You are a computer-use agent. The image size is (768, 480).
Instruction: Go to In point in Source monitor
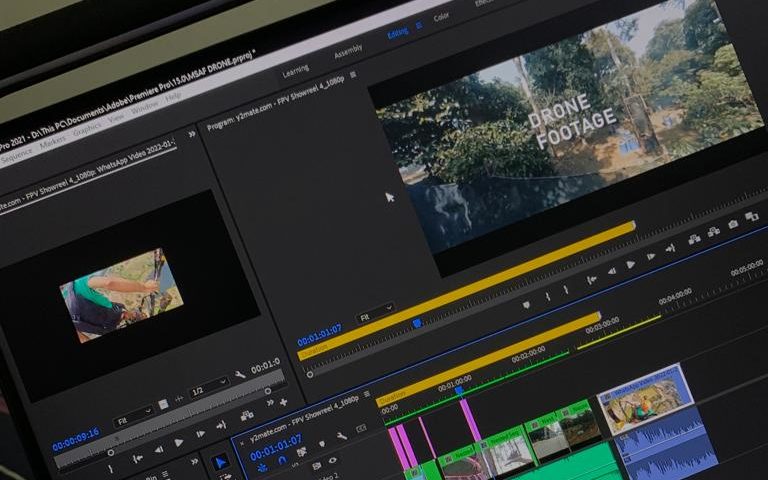[138, 458]
